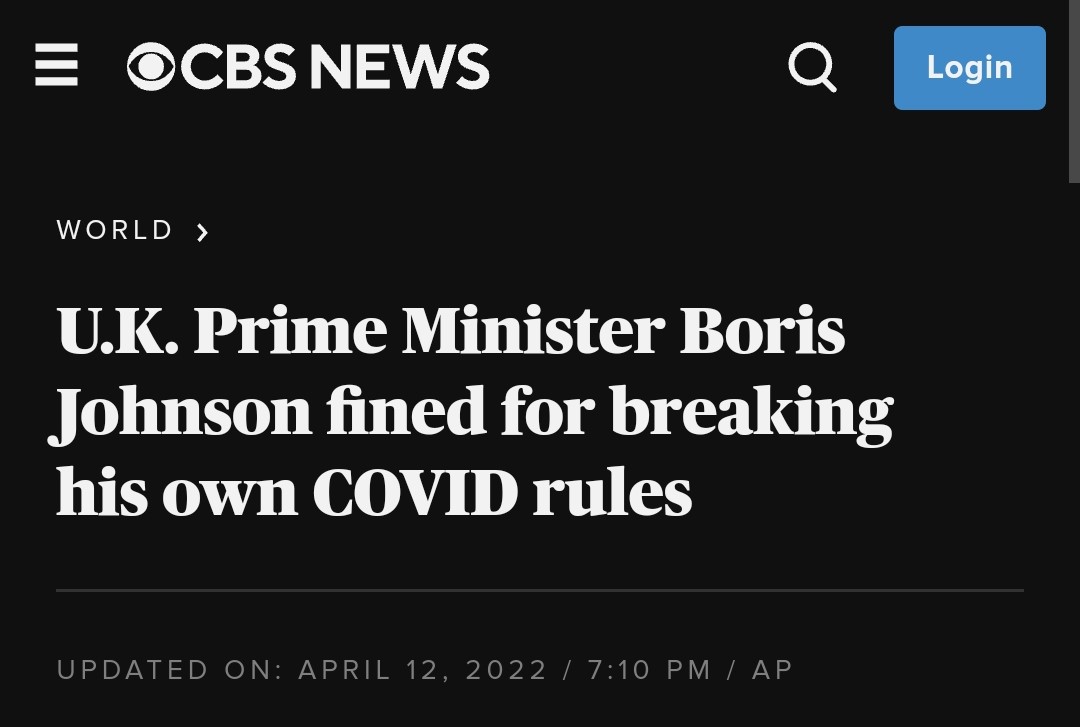1080x727 pixels.
Task: Open the WORLD section link
Action: click(114, 230)
